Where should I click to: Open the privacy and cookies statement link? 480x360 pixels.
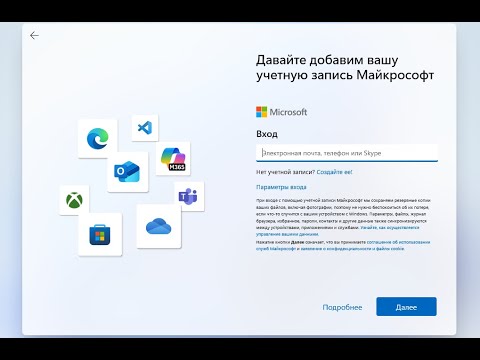[x=352, y=249]
